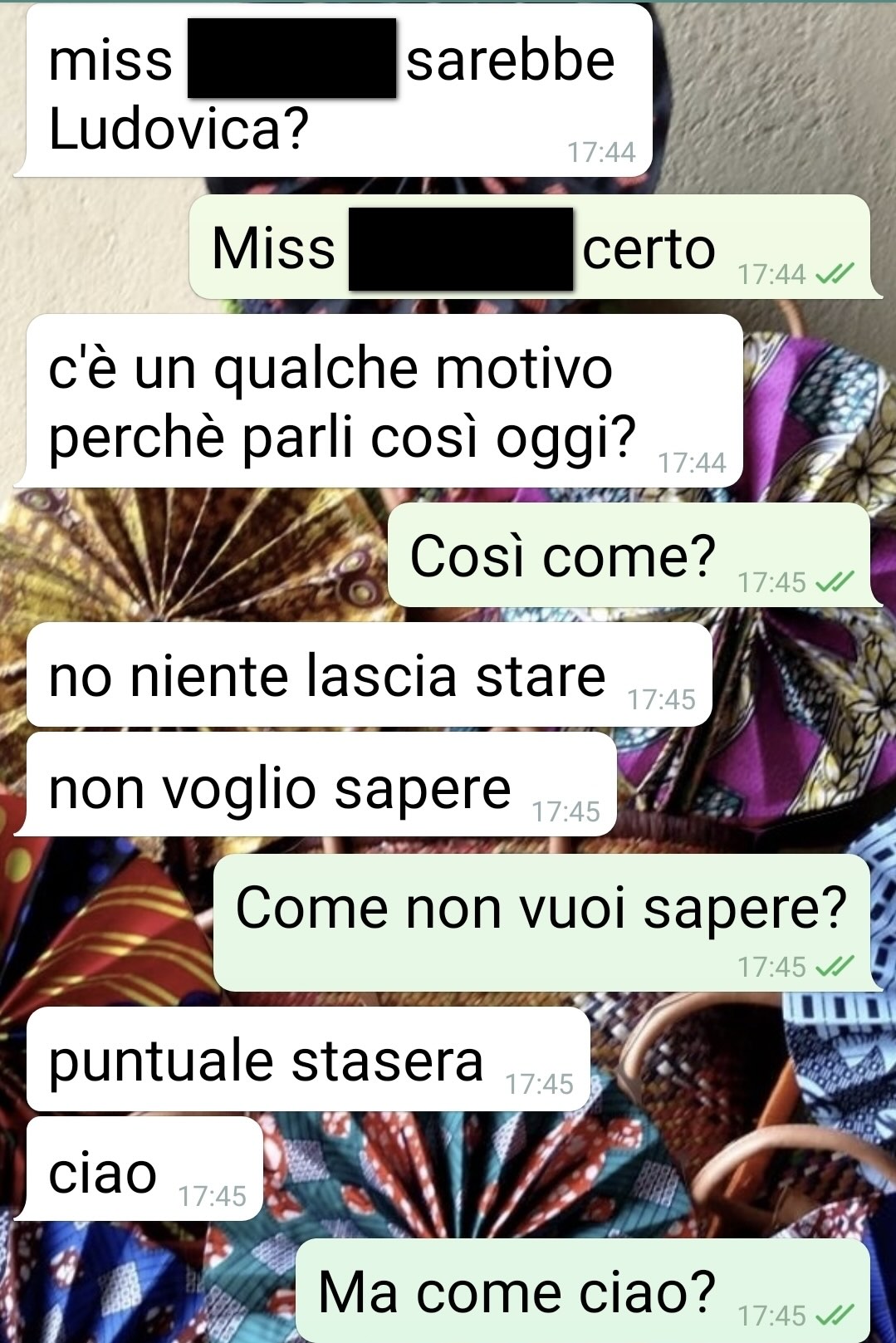The height and width of the screenshot is (1343, 896).
Task: Click double check mark beside 'Così come?'
Action: pos(835,582)
